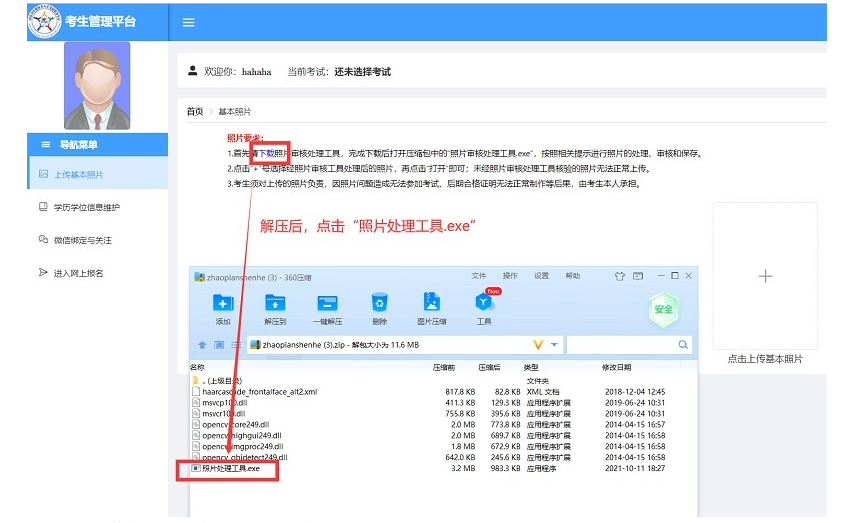Select the opencv_highgui249.dll file row

tap(443, 435)
